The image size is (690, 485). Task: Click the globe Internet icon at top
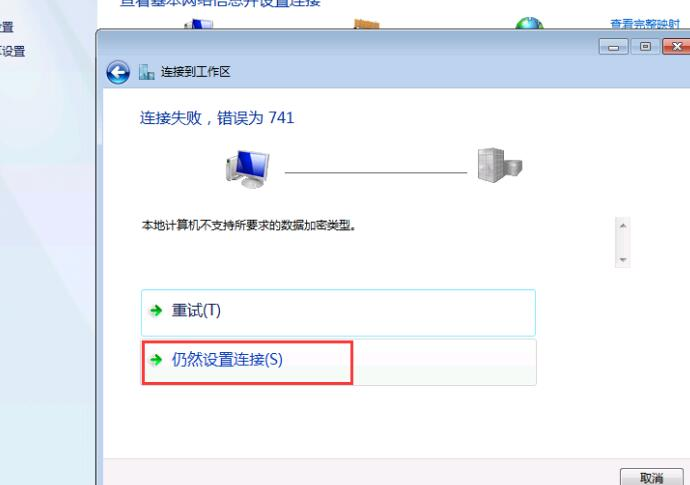pyautogui.click(x=529, y=23)
